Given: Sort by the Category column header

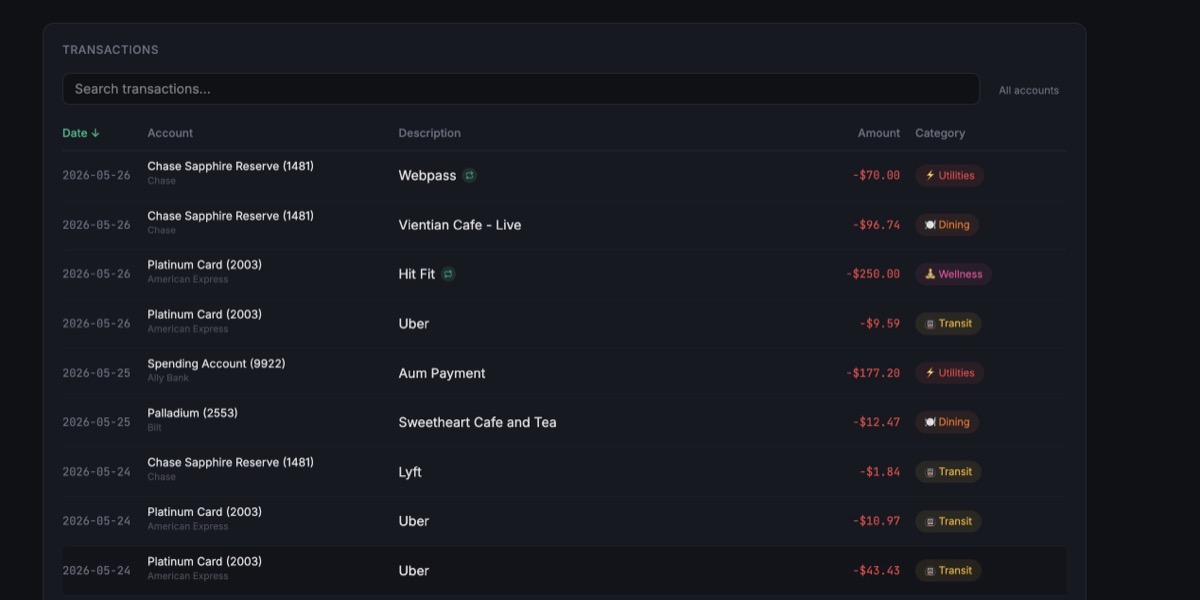Looking at the screenshot, I should coord(940,133).
